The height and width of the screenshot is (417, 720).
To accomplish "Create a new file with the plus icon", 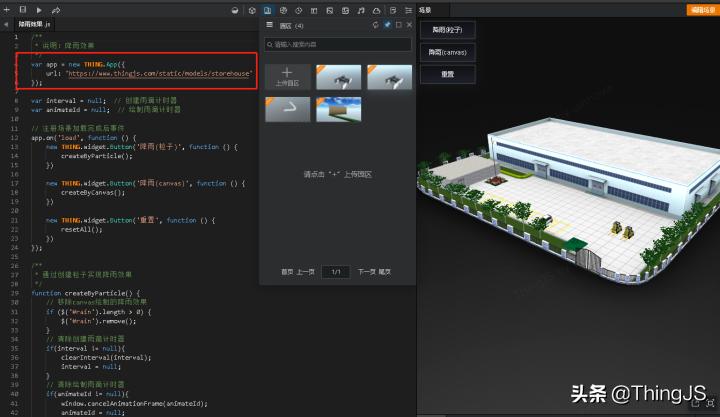I will point(6,10).
